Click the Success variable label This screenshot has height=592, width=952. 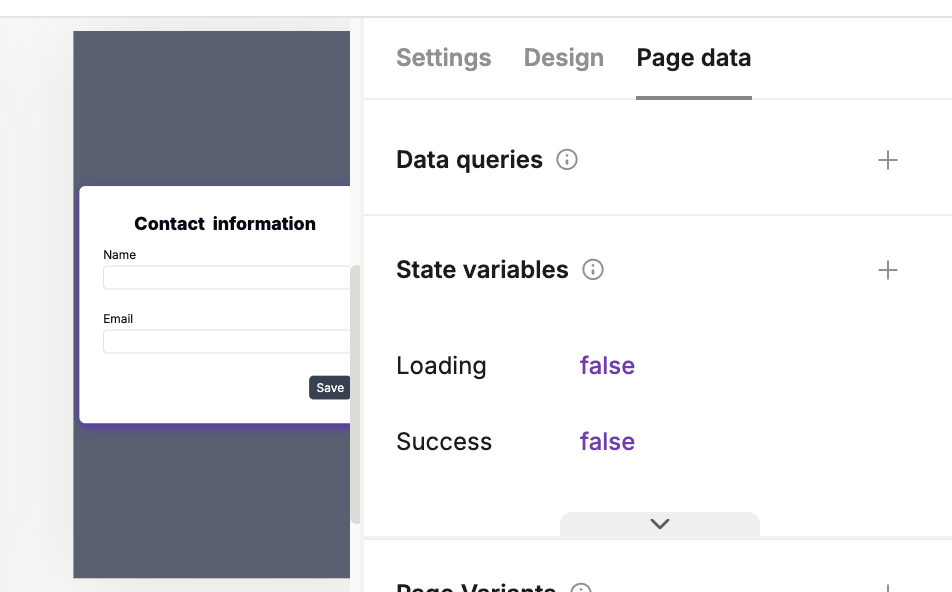443,441
